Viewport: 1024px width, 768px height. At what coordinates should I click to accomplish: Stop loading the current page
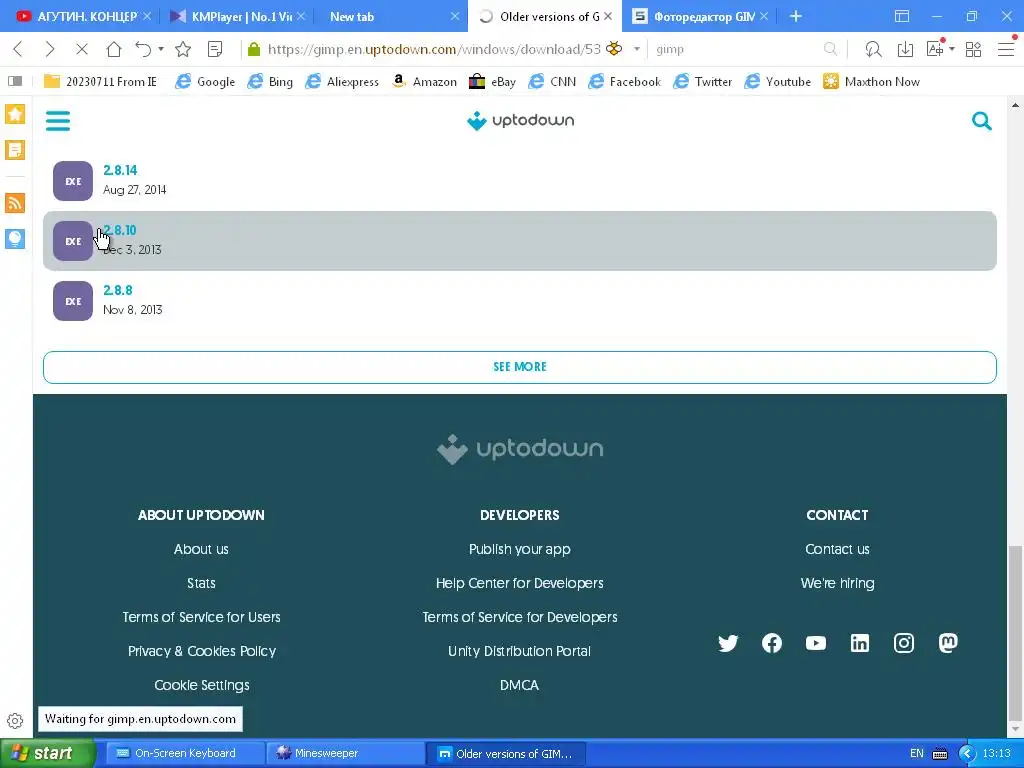point(82,49)
